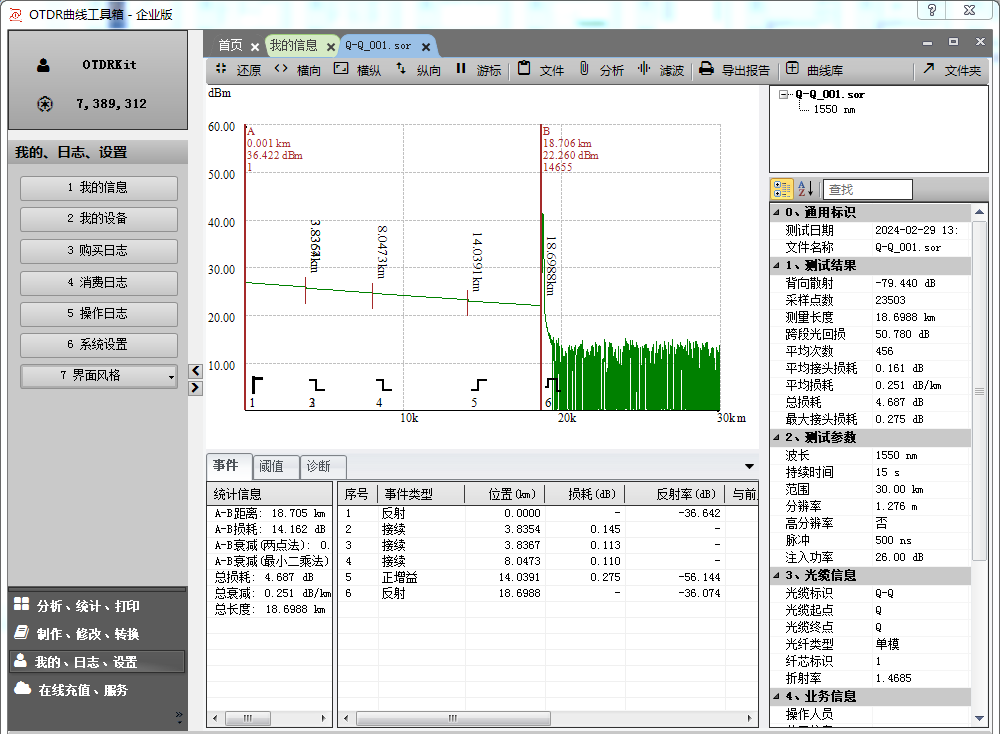Click 导出报告 export report printer icon

pos(706,70)
